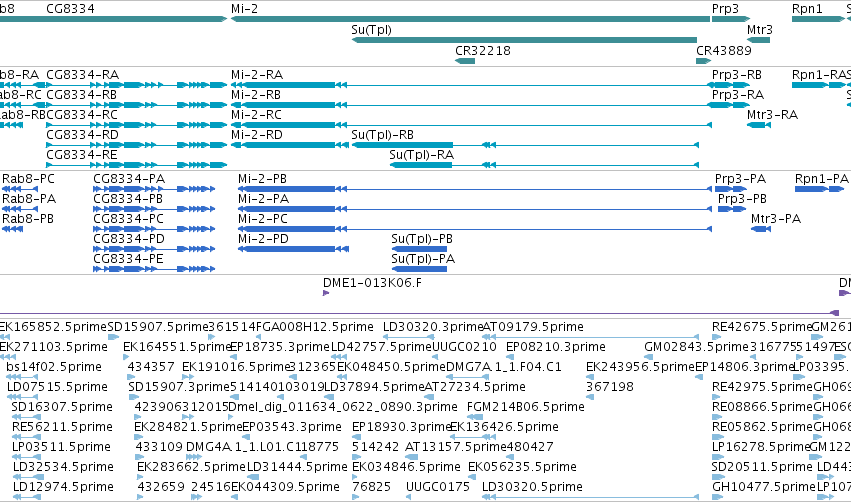Click the 432659 EST label
This screenshot has width=851, height=502.
(161, 487)
